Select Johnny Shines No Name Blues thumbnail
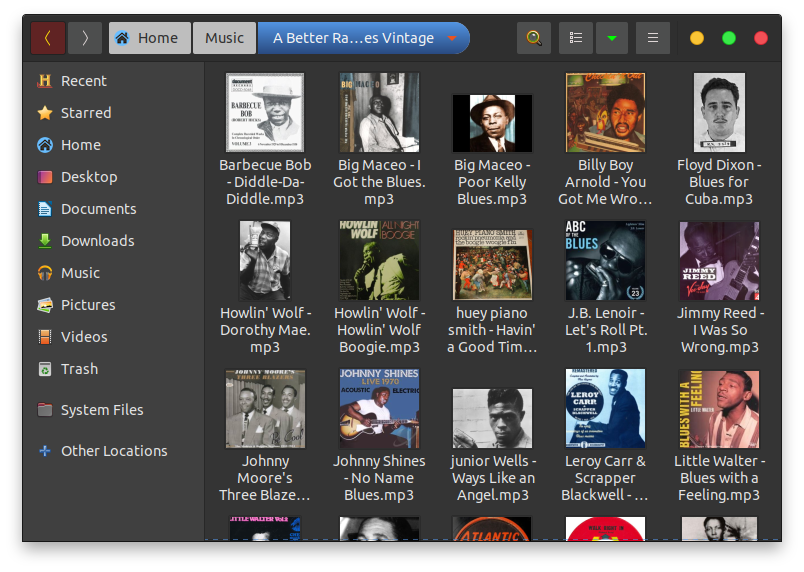The width and height of the screenshot is (804, 572). 379,408
